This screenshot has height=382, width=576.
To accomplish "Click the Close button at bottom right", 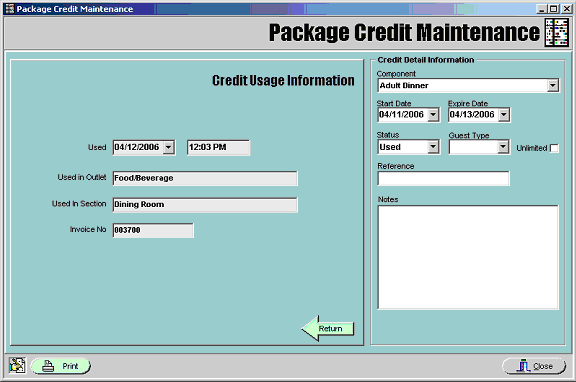I will click(x=534, y=366).
